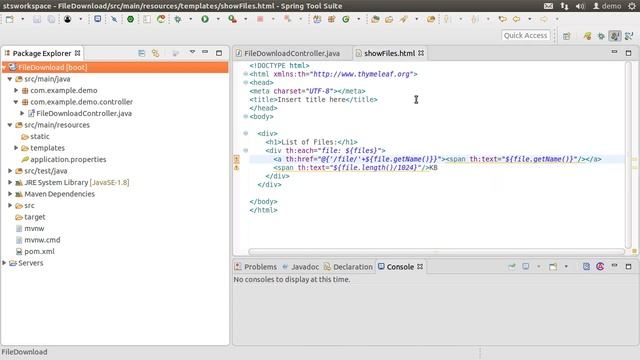Open the Problems tab
The height and width of the screenshot is (360, 640).
[x=256, y=267]
